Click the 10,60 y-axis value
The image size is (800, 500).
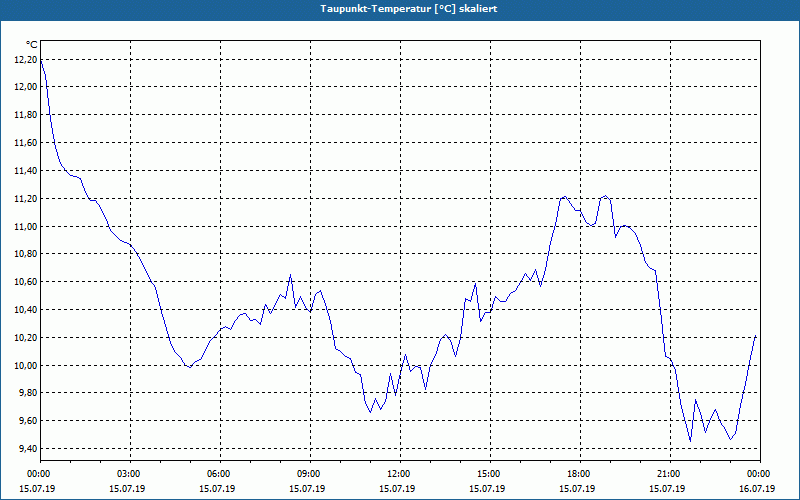[x=26, y=282]
